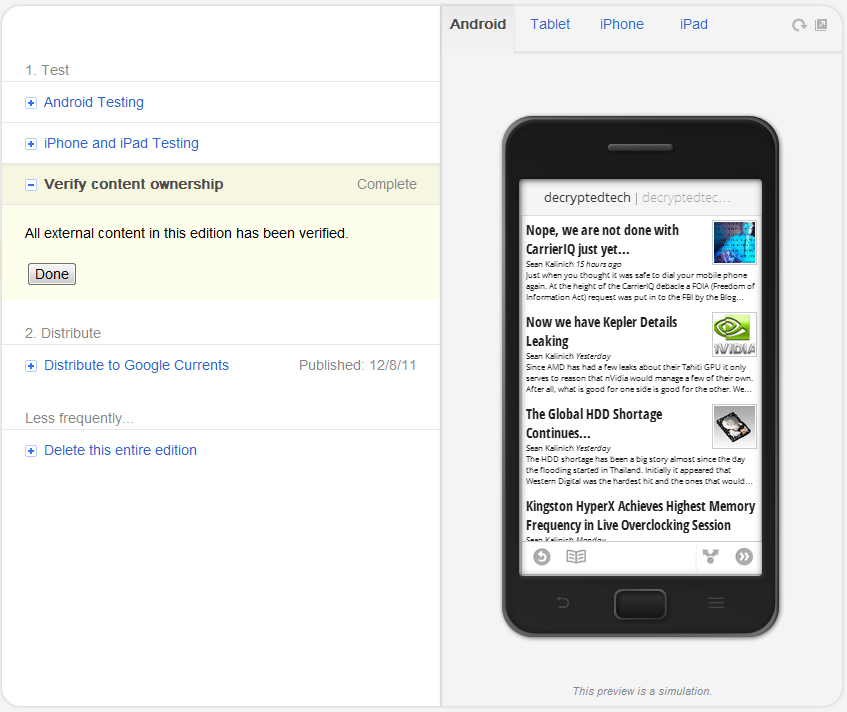The height and width of the screenshot is (712, 847).
Task: Click Distribute to Google Currents link
Action: click(137, 365)
